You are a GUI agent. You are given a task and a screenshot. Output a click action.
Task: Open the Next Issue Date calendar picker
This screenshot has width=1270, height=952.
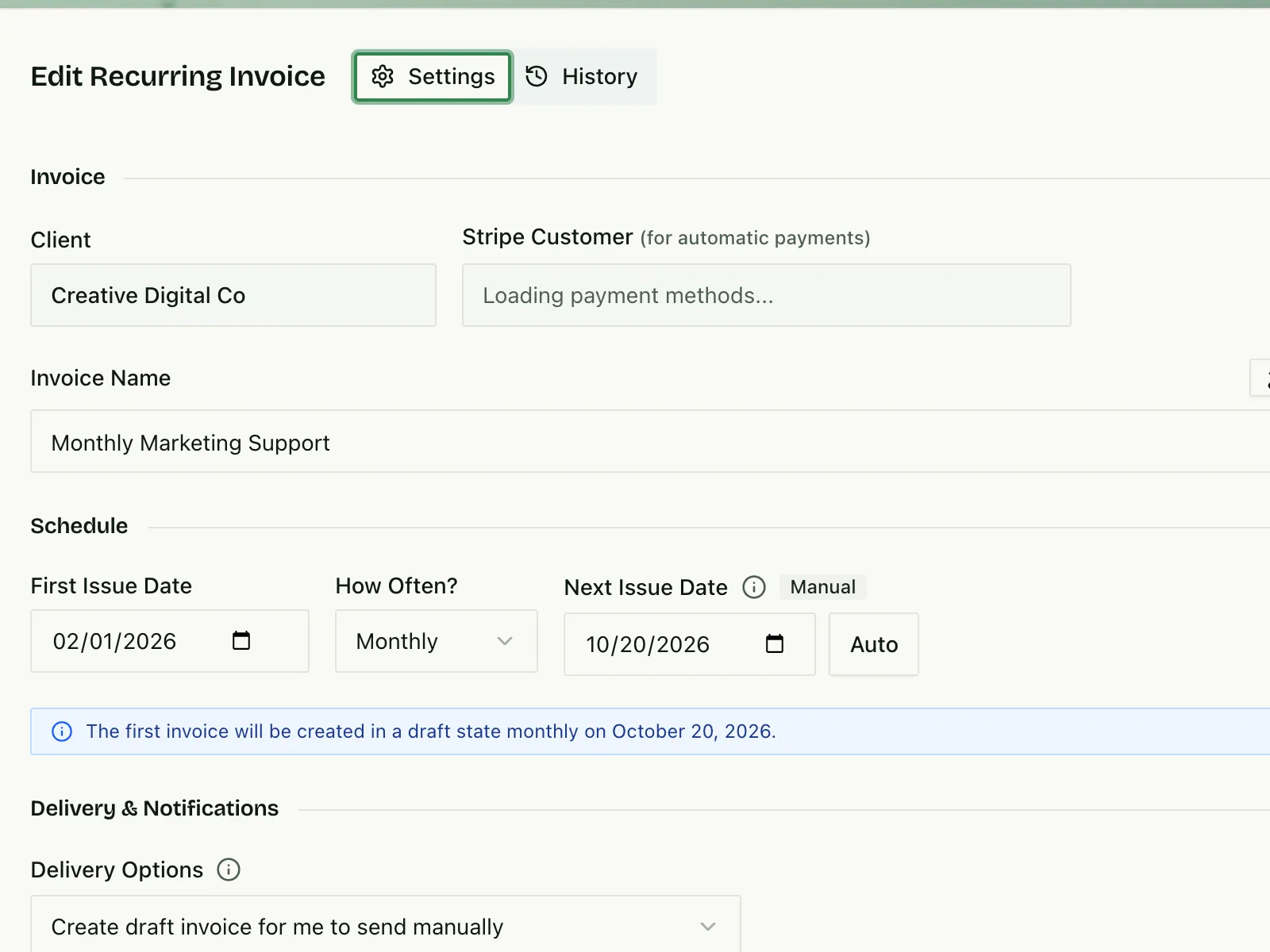click(x=775, y=643)
